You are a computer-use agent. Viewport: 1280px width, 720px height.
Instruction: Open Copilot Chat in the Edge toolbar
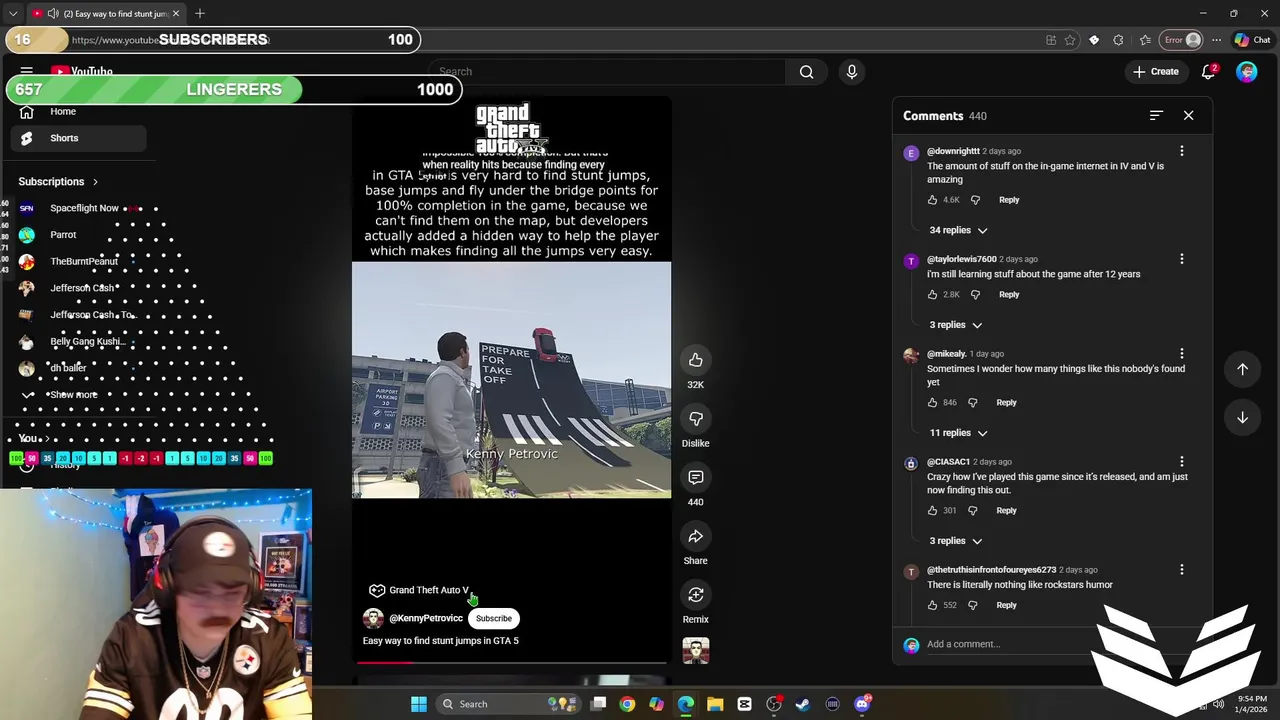tap(1252, 40)
